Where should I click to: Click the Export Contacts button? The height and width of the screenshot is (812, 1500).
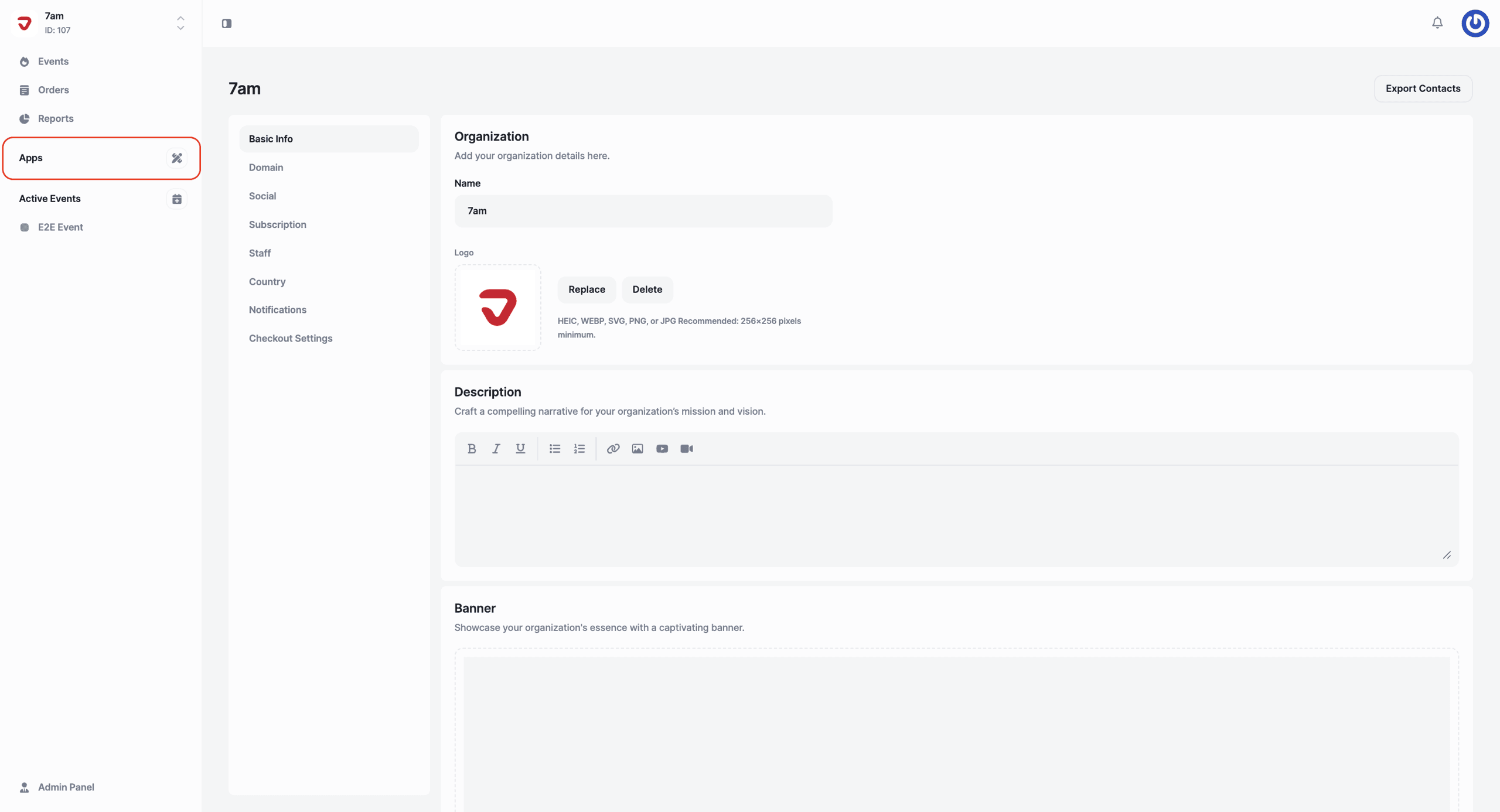1423,88
